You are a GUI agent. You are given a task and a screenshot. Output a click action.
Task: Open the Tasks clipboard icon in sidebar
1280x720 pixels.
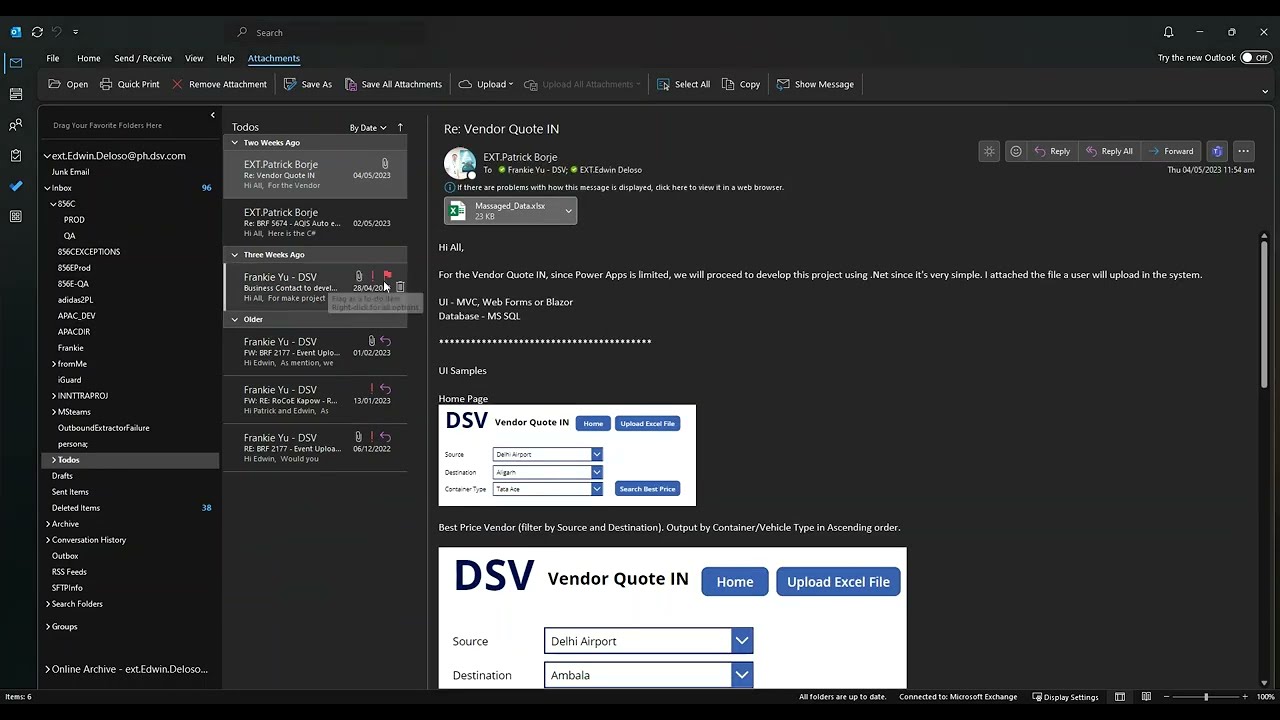point(15,156)
